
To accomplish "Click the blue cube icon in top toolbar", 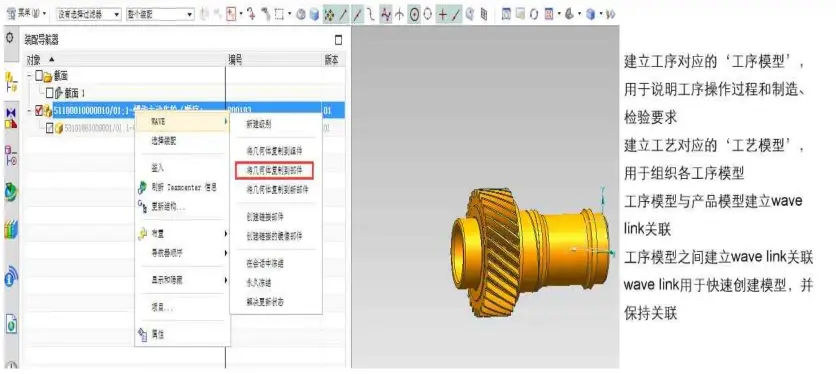I will [315, 14].
